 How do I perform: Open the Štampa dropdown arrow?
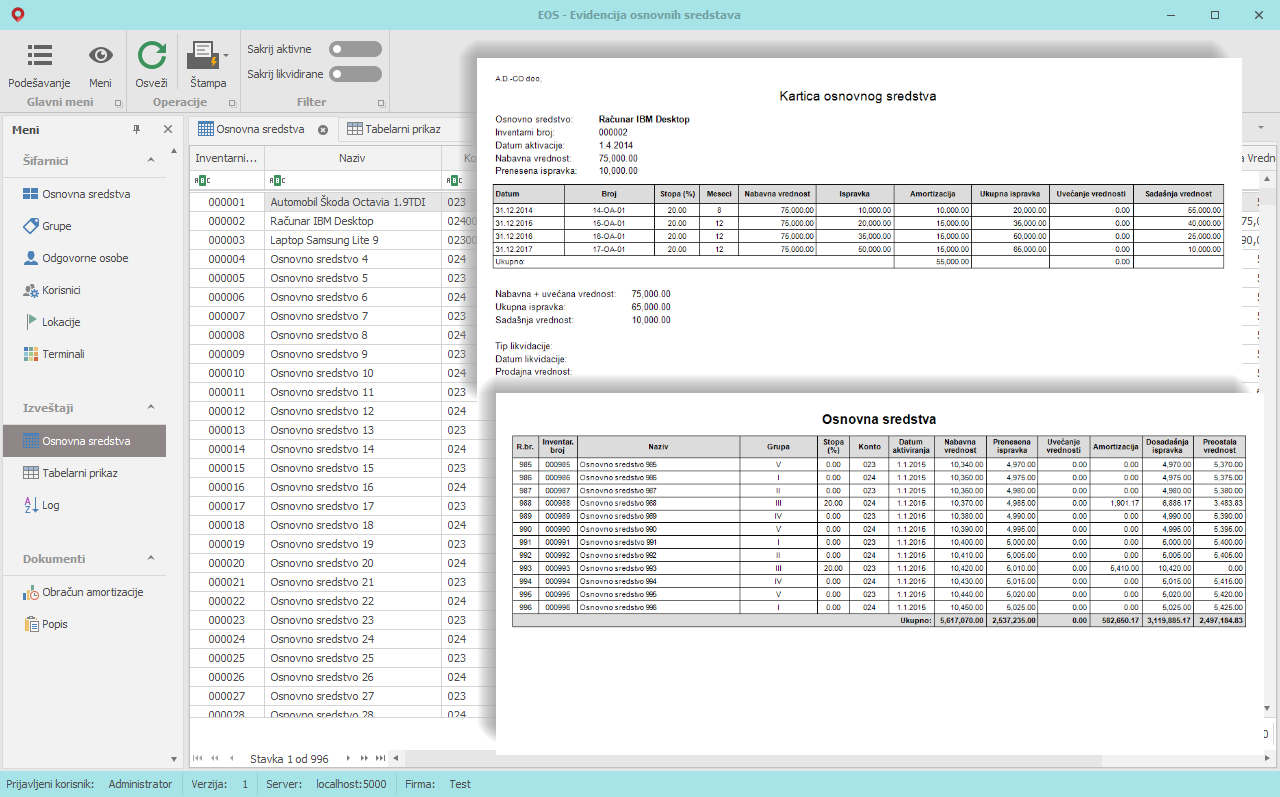tap(226, 56)
